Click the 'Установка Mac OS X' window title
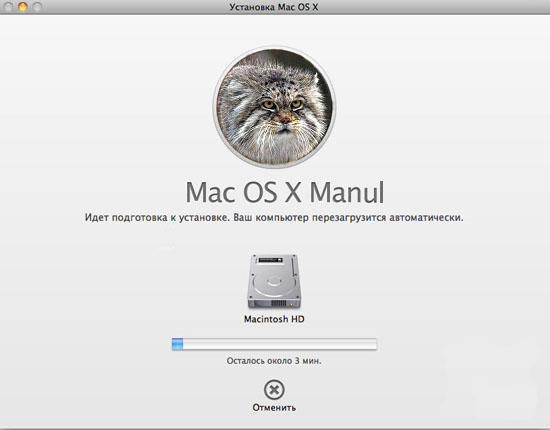The image size is (550, 430). coord(274,7)
